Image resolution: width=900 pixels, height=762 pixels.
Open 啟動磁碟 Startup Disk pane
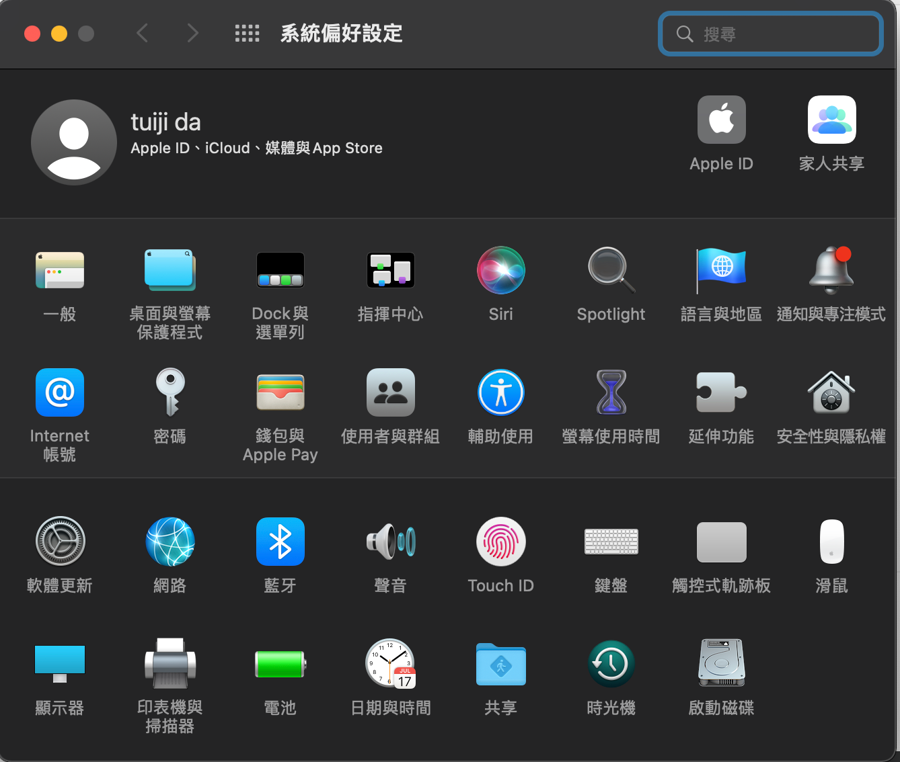point(721,664)
